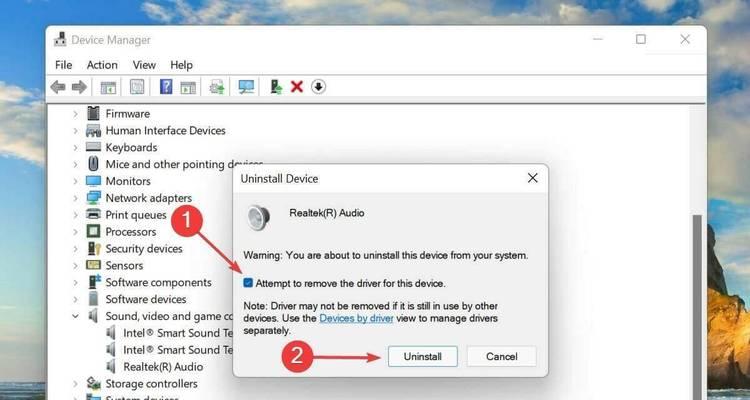Screen dimensions: 750x400
Task: Click the red X Uninstall device icon
Action: point(297,87)
